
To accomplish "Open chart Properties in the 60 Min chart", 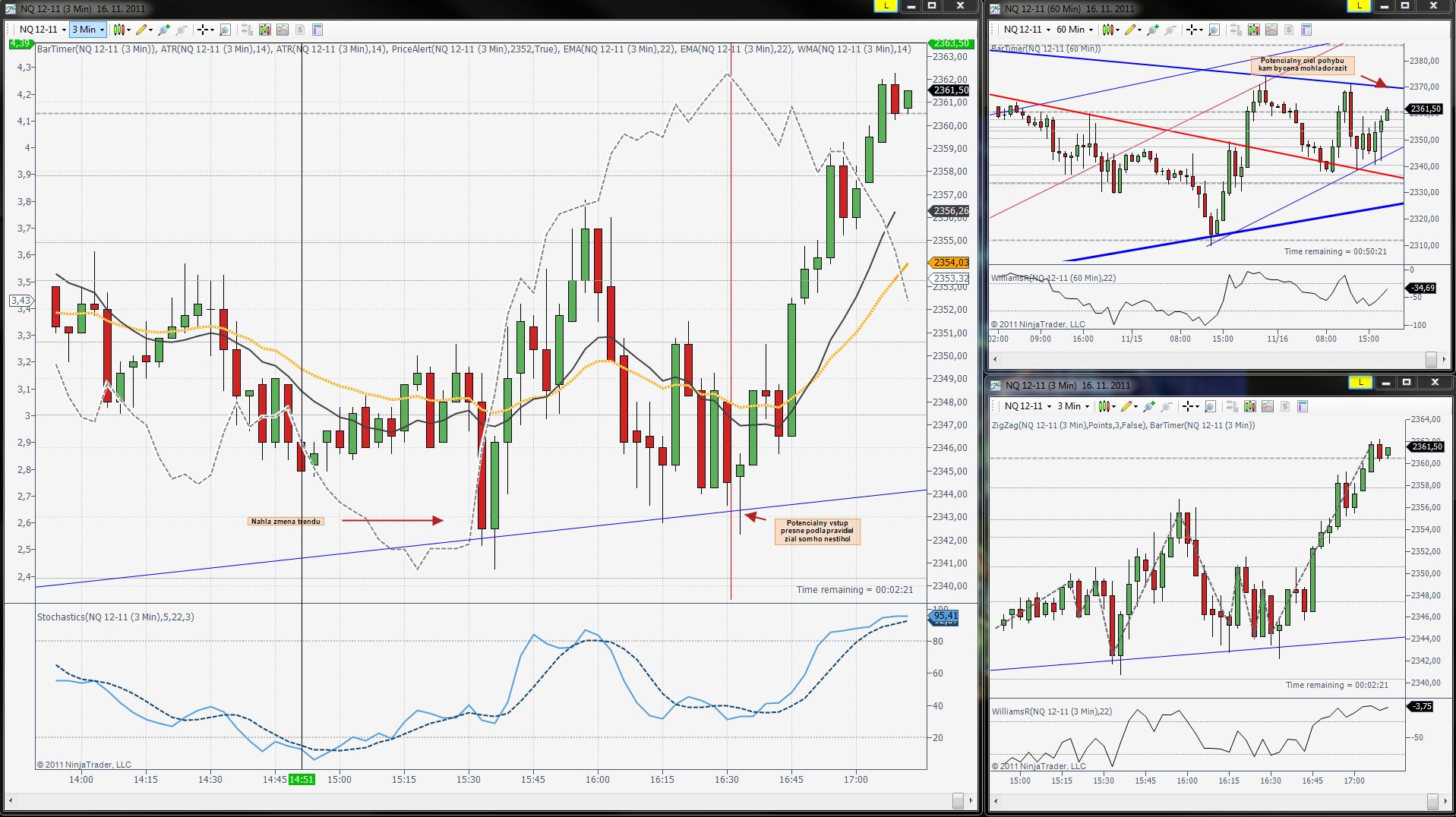I will pyautogui.click(x=1306, y=30).
